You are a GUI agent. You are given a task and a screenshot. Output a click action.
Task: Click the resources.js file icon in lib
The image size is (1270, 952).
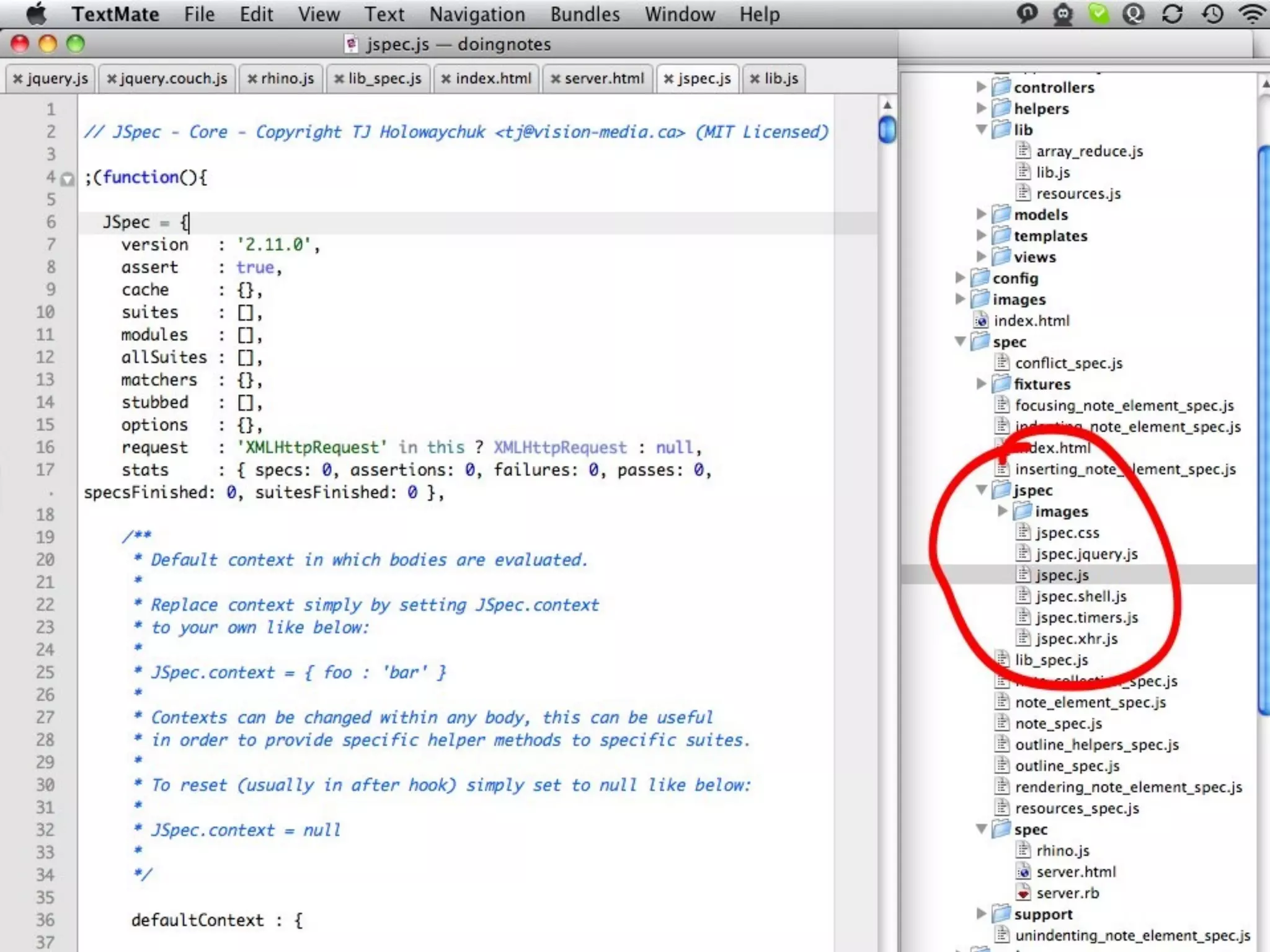click(x=1023, y=193)
